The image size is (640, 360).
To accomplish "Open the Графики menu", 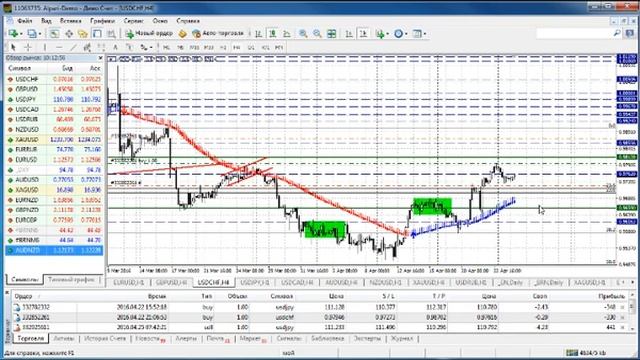I will pos(102,21).
